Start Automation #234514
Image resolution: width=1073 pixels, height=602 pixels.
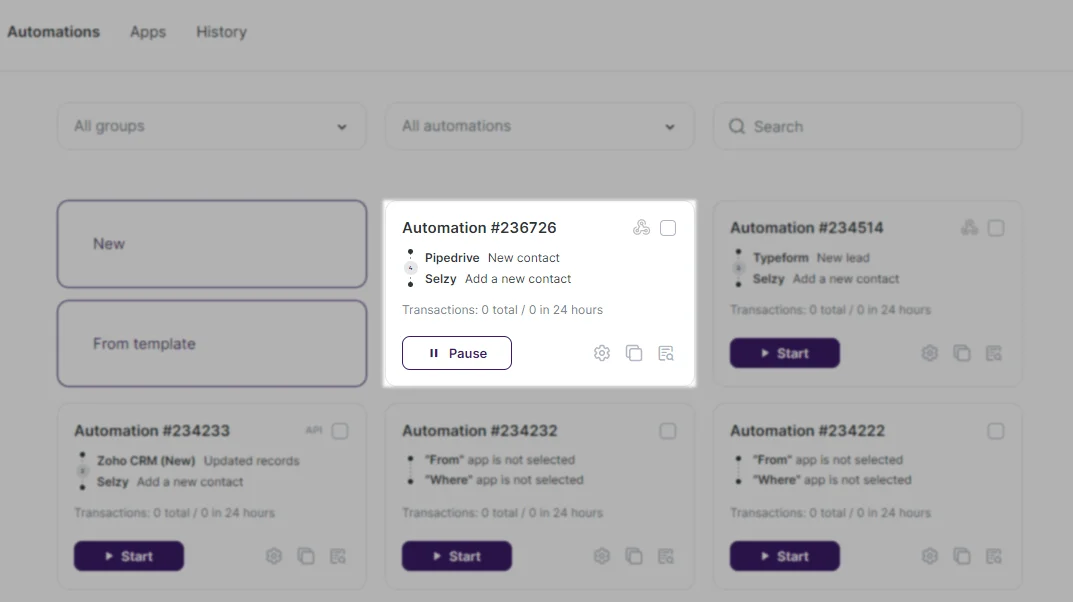(784, 353)
